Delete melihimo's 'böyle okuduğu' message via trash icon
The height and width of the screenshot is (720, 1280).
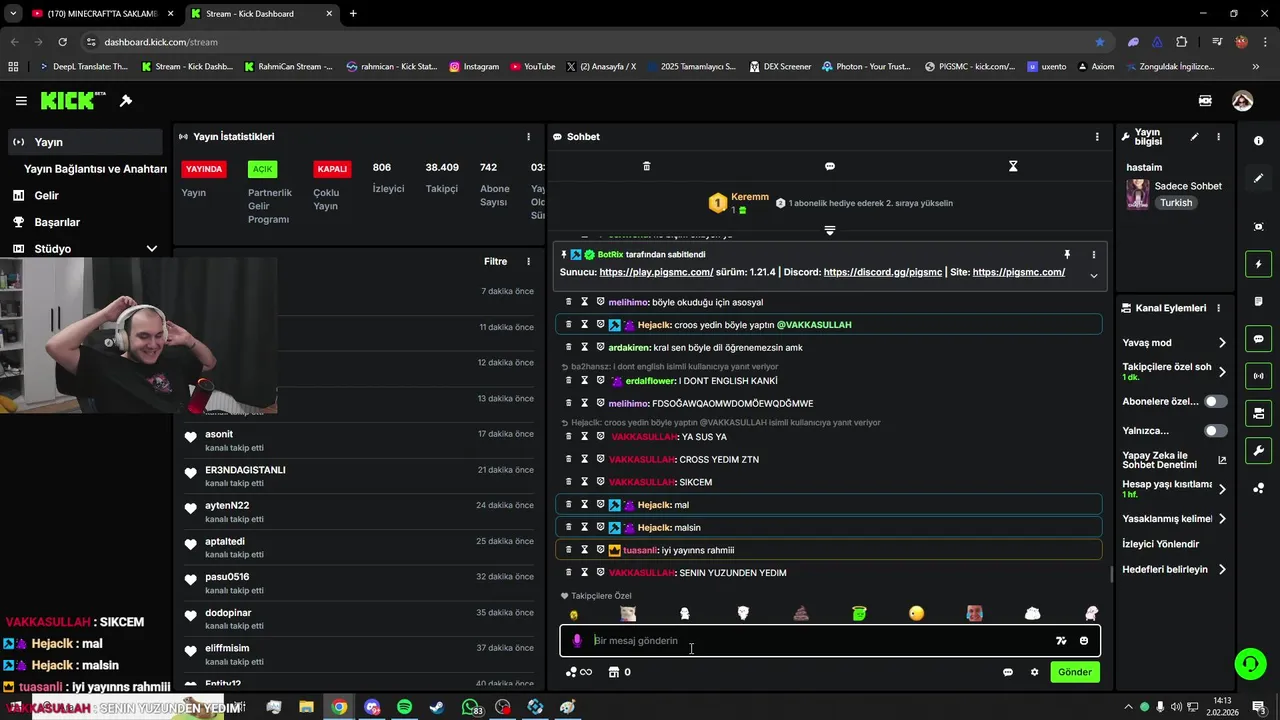(x=569, y=302)
